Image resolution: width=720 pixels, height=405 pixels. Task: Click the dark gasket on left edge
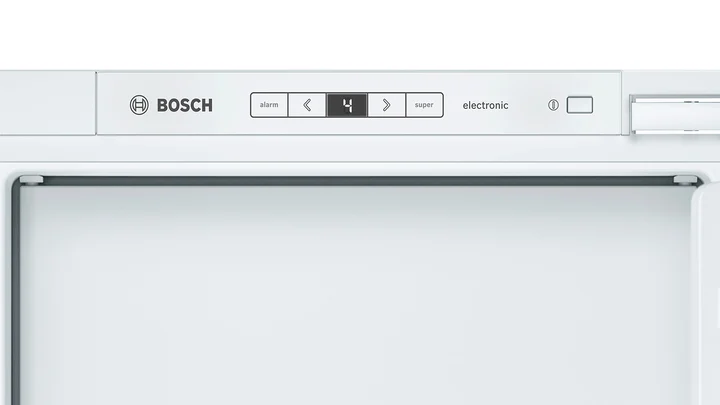click(16, 294)
